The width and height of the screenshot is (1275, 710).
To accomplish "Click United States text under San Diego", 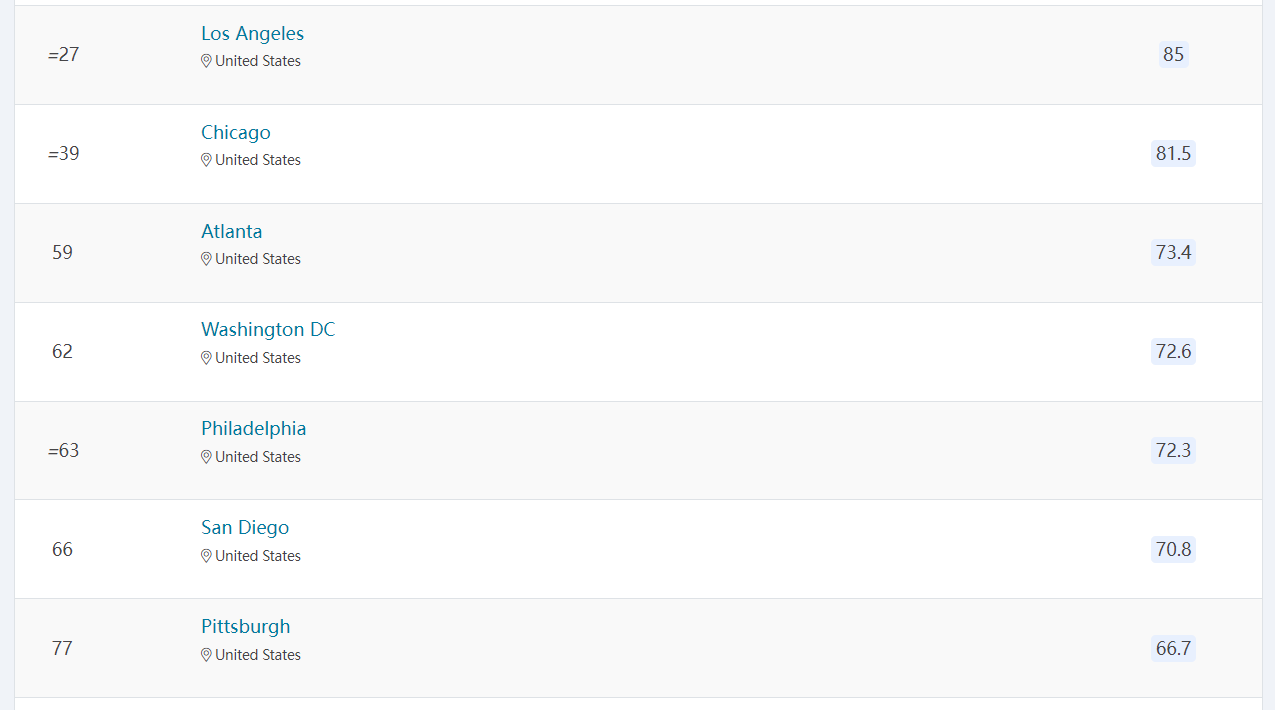I will [x=258, y=556].
